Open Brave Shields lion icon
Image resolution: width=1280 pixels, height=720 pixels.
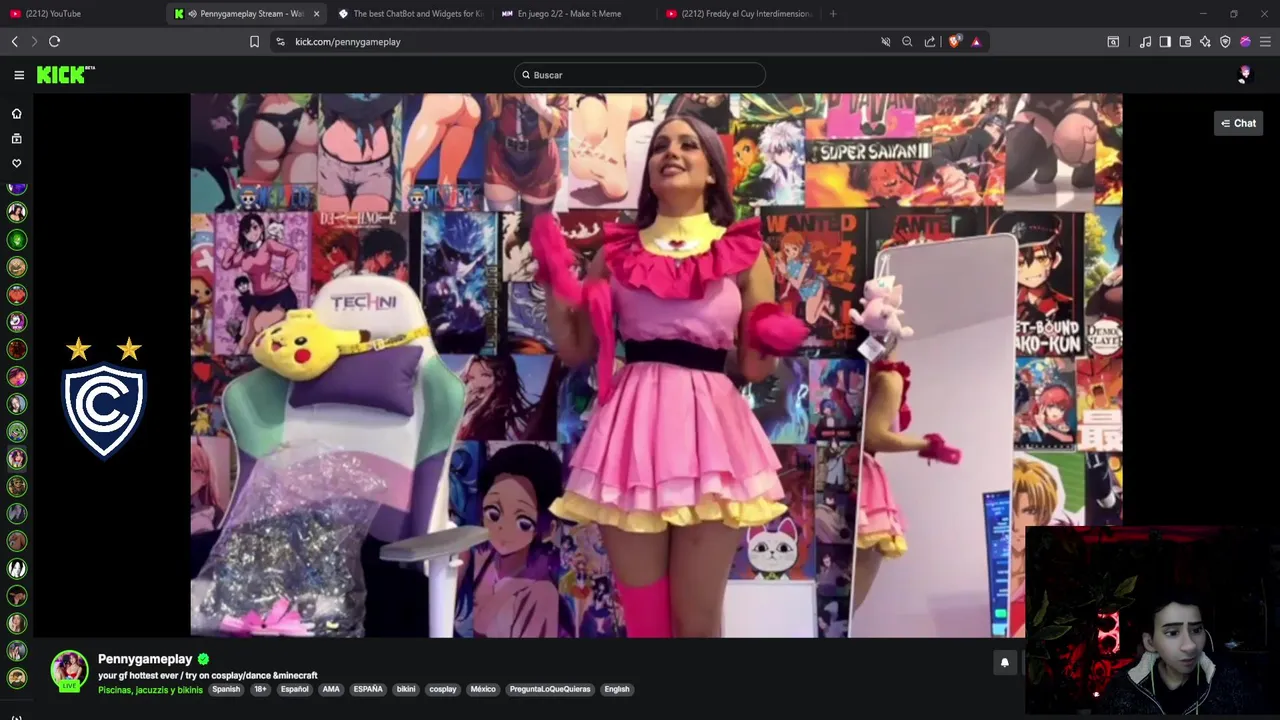[954, 41]
